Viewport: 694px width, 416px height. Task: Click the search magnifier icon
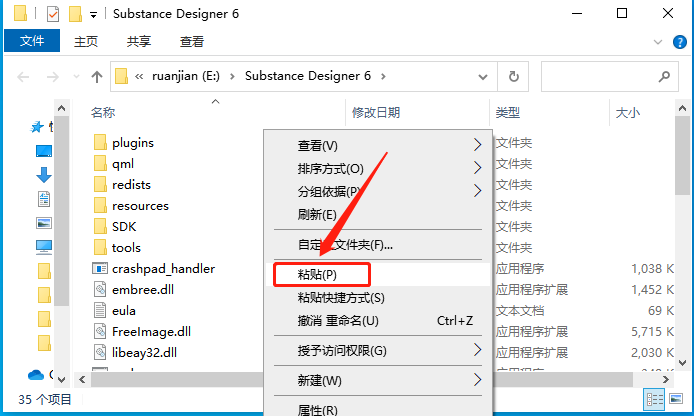(664, 77)
